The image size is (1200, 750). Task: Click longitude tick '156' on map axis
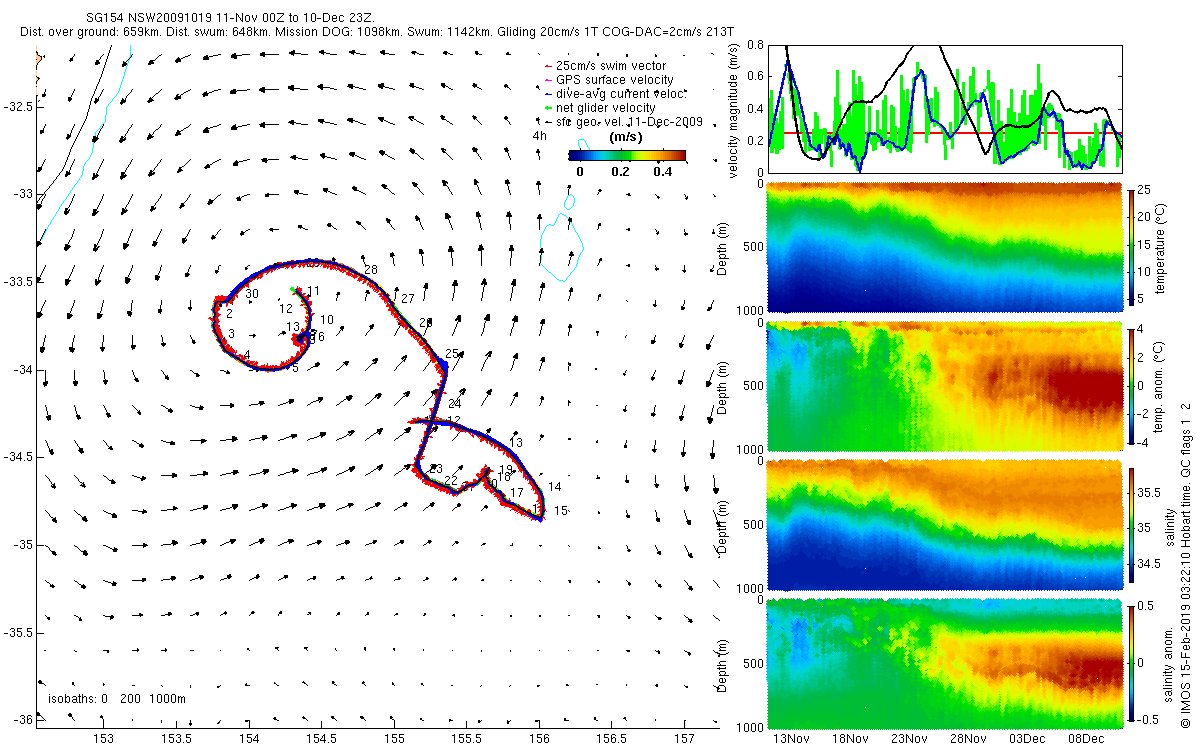tap(539, 738)
